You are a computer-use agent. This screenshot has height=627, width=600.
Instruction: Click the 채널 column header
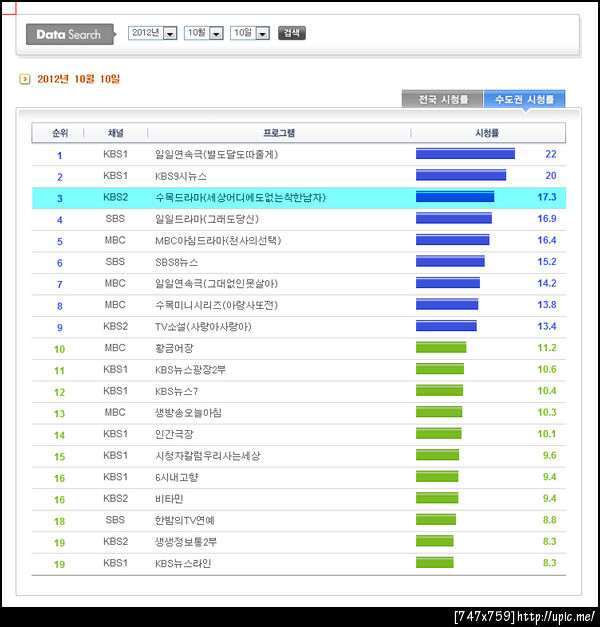116,133
